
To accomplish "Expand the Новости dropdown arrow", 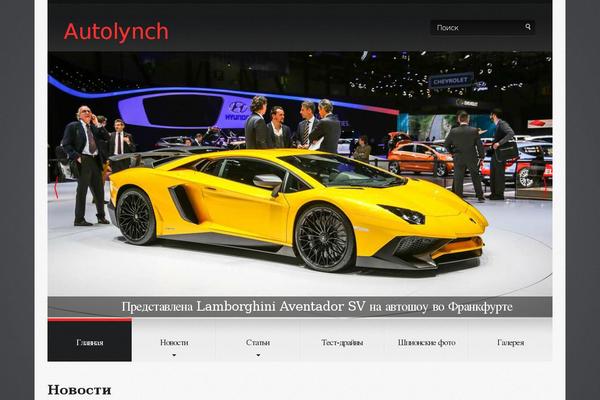I will click(x=174, y=355).
